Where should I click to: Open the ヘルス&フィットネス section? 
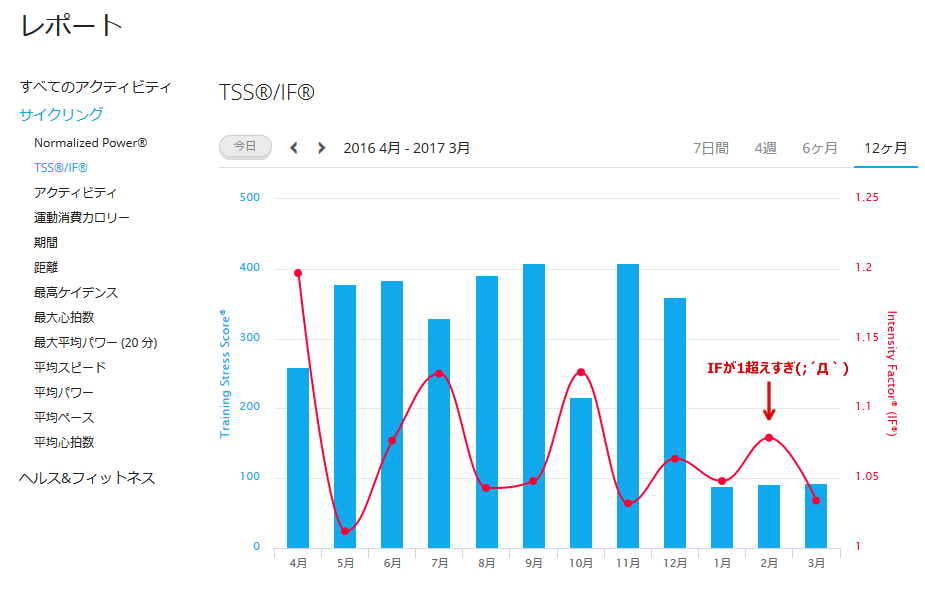tap(87, 478)
